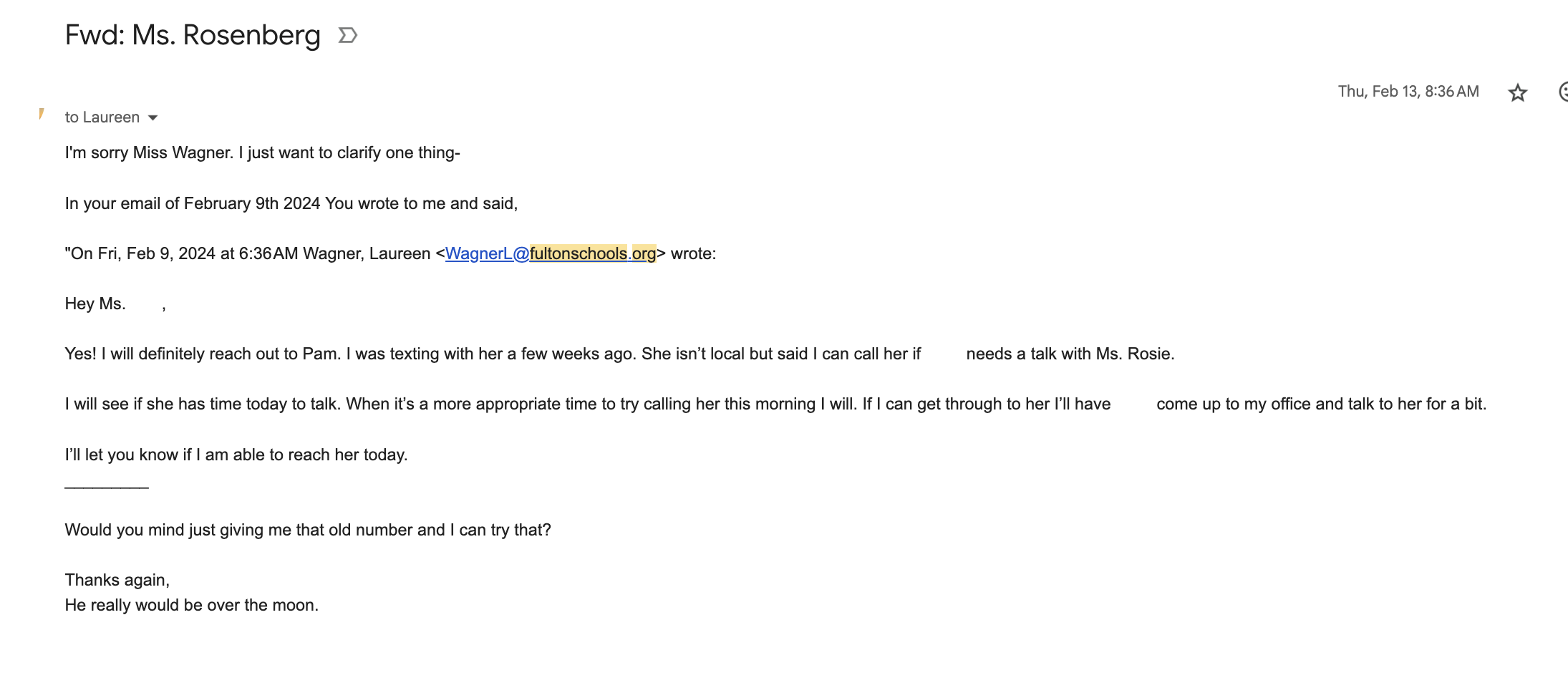Open the WagnerL@fultonschools.org email link
This screenshot has width=1568, height=693.
coord(551,253)
